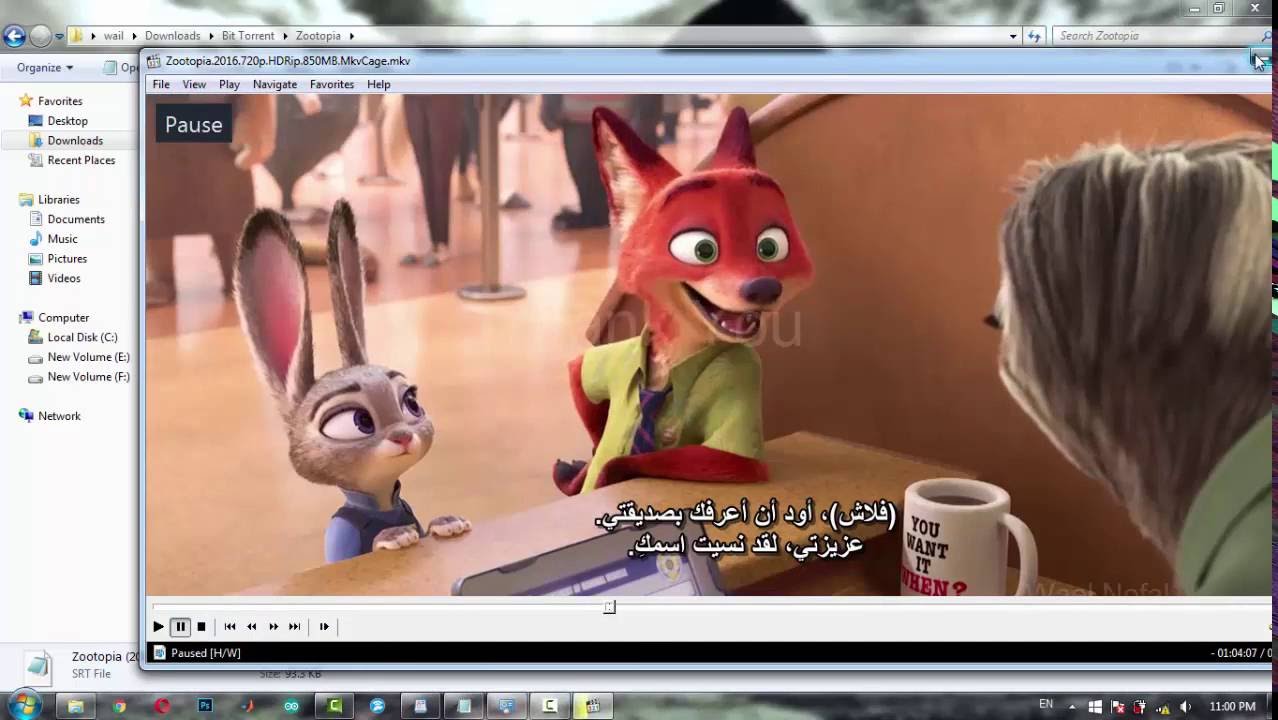Open the File menu in the player

click(161, 85)
